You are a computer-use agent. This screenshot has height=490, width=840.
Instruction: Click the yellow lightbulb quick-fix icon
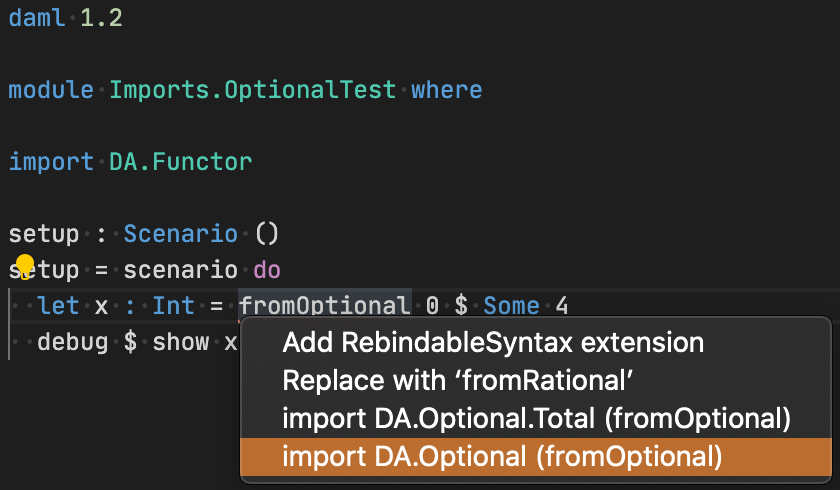25,266
